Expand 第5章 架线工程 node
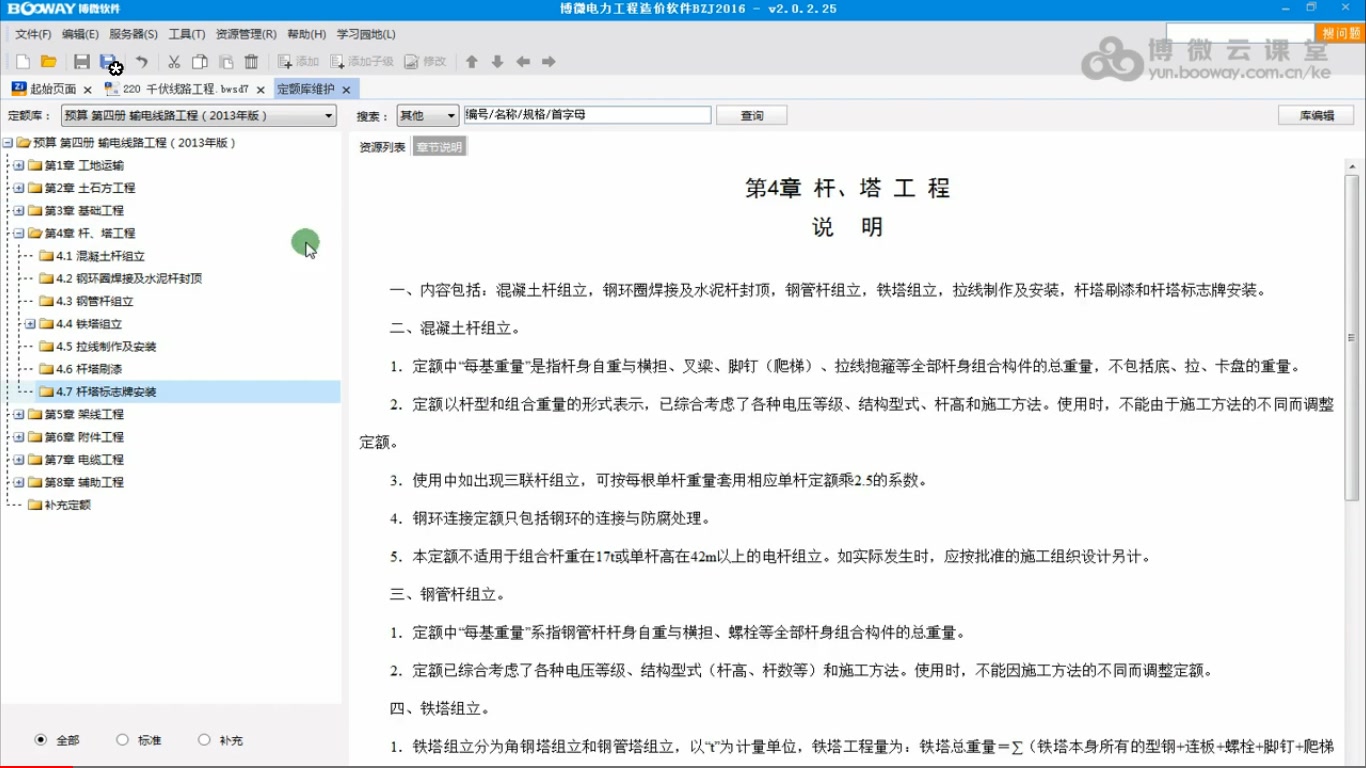 [18, 414]
